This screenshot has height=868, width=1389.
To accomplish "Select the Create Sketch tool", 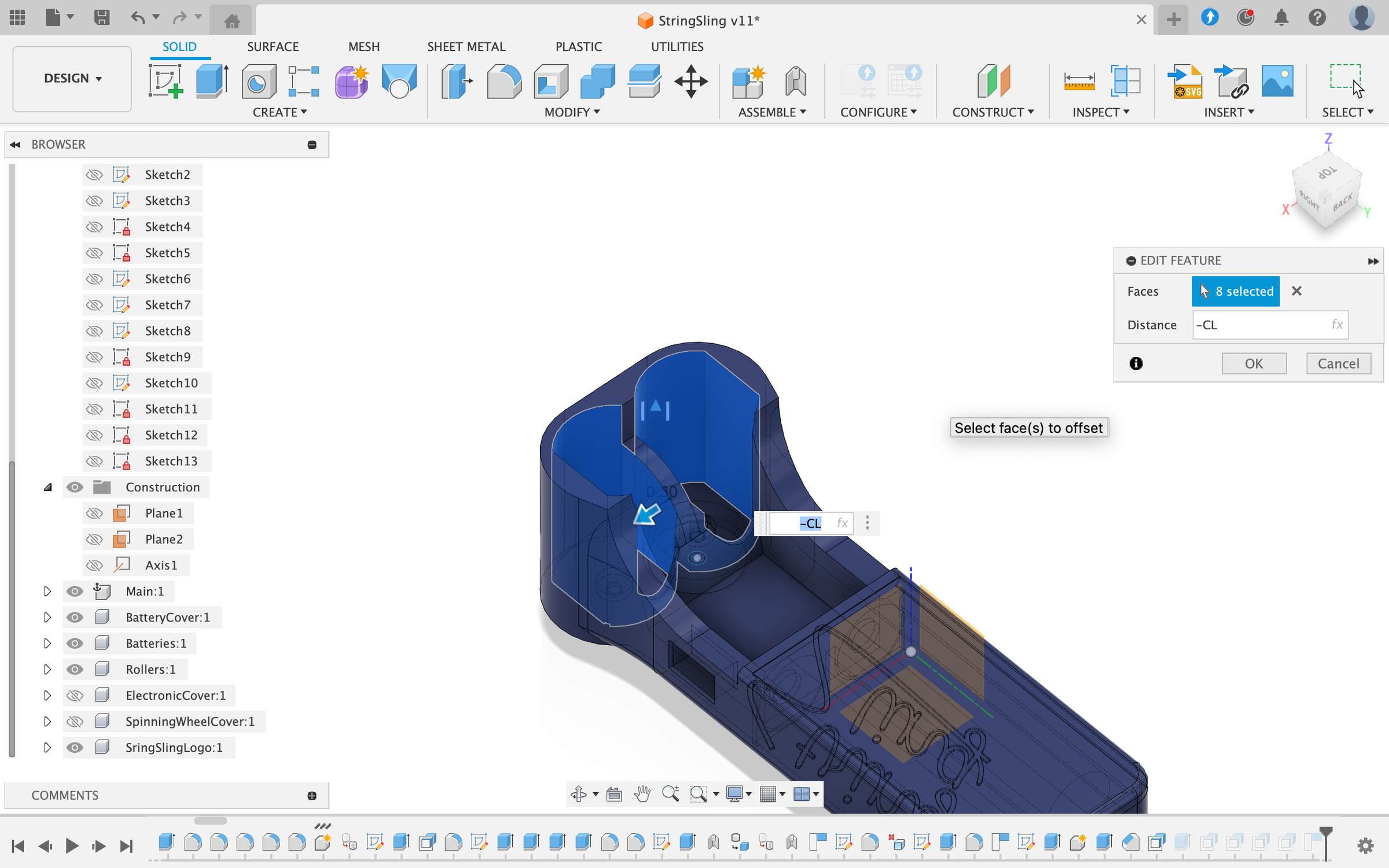I will (166, 81).
